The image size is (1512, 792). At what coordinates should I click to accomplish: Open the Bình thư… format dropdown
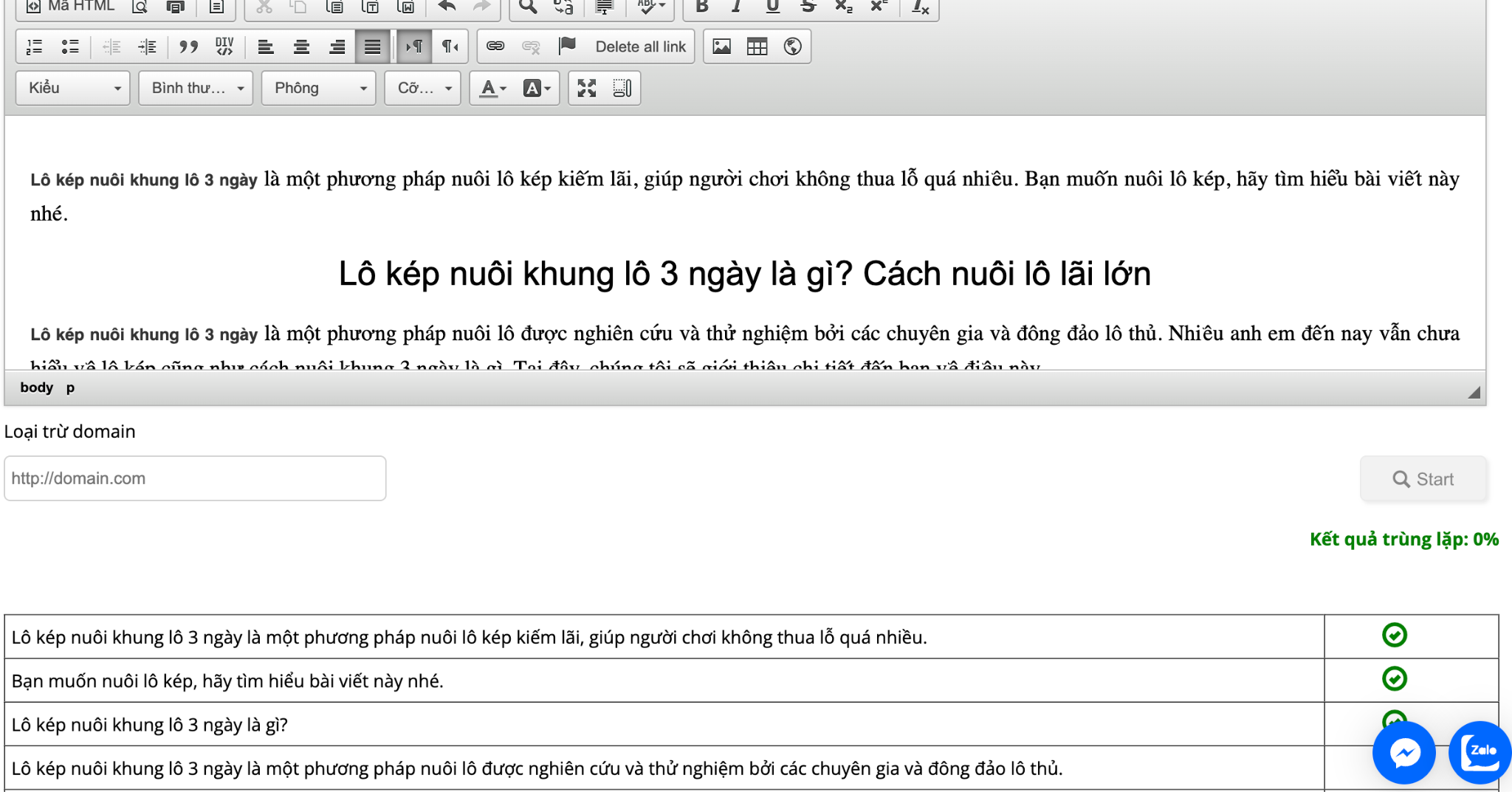[196, 88]
